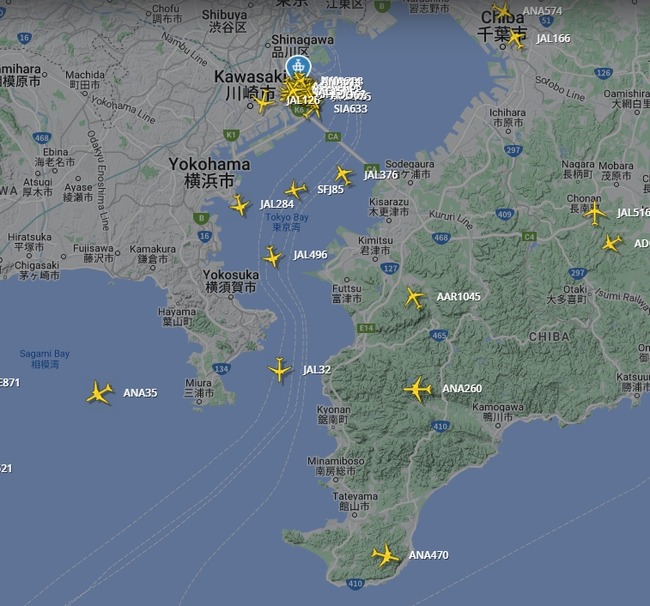This screenshot has width=650, height=606.
Task: Click the JAL166 plane near Chiba
Action: 515,39
